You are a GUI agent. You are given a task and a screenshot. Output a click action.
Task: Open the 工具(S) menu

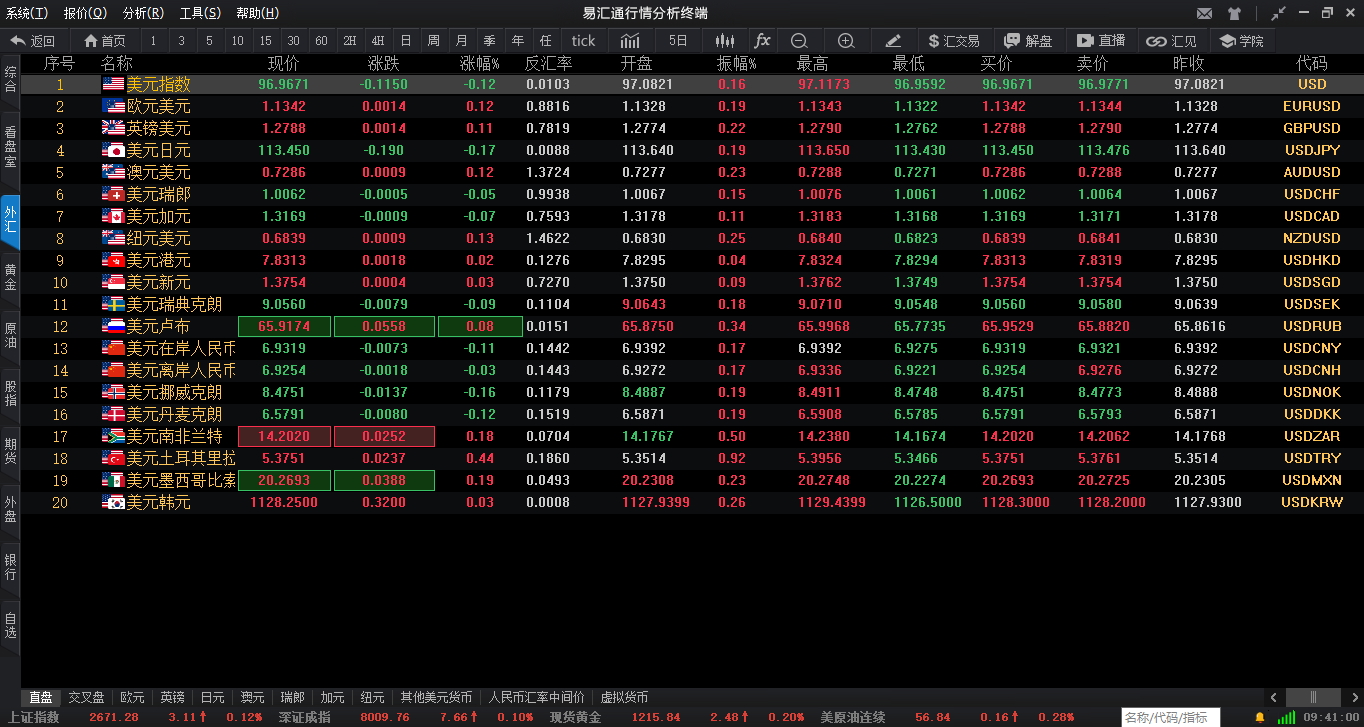click(x=201, y=13)
